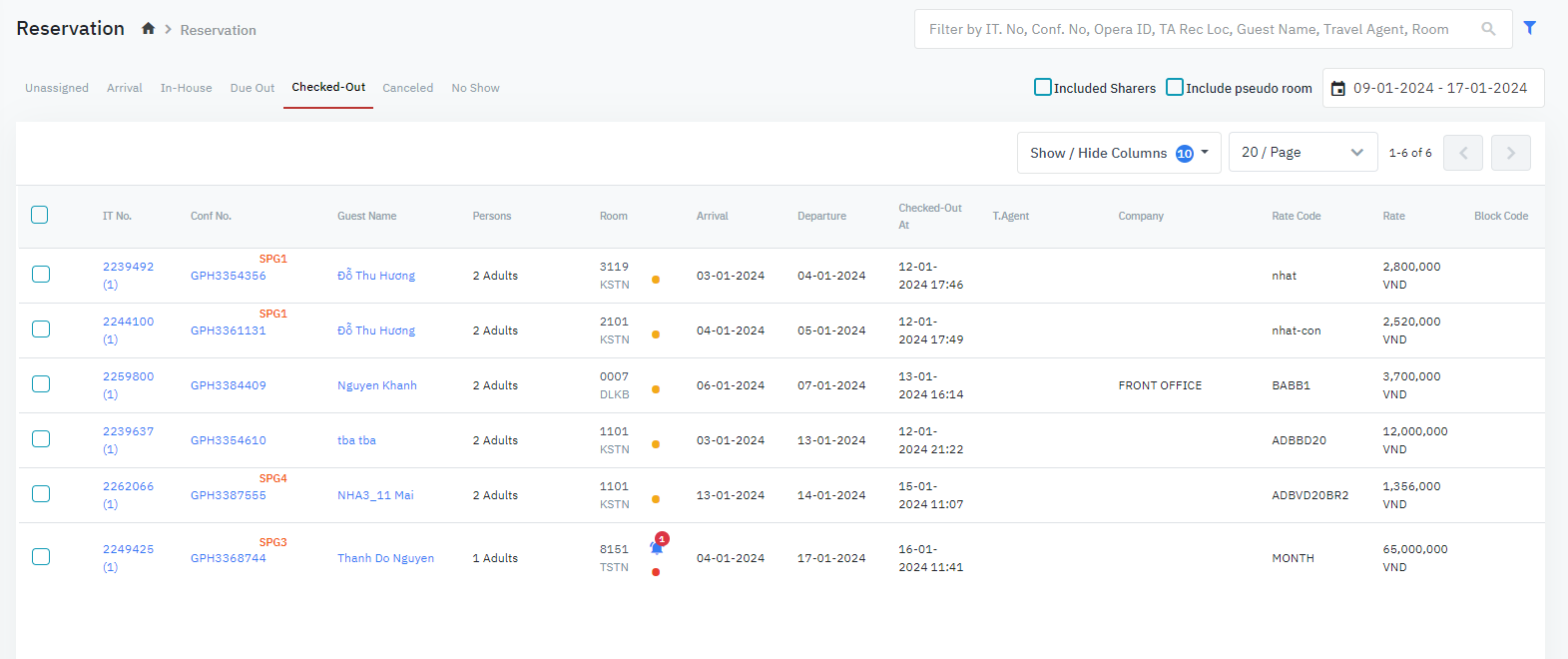The height and width of the screenshot is (659, 1568).
Task: Go to next page arrow
Action: pyautogui.click(x=1510, y=153)
